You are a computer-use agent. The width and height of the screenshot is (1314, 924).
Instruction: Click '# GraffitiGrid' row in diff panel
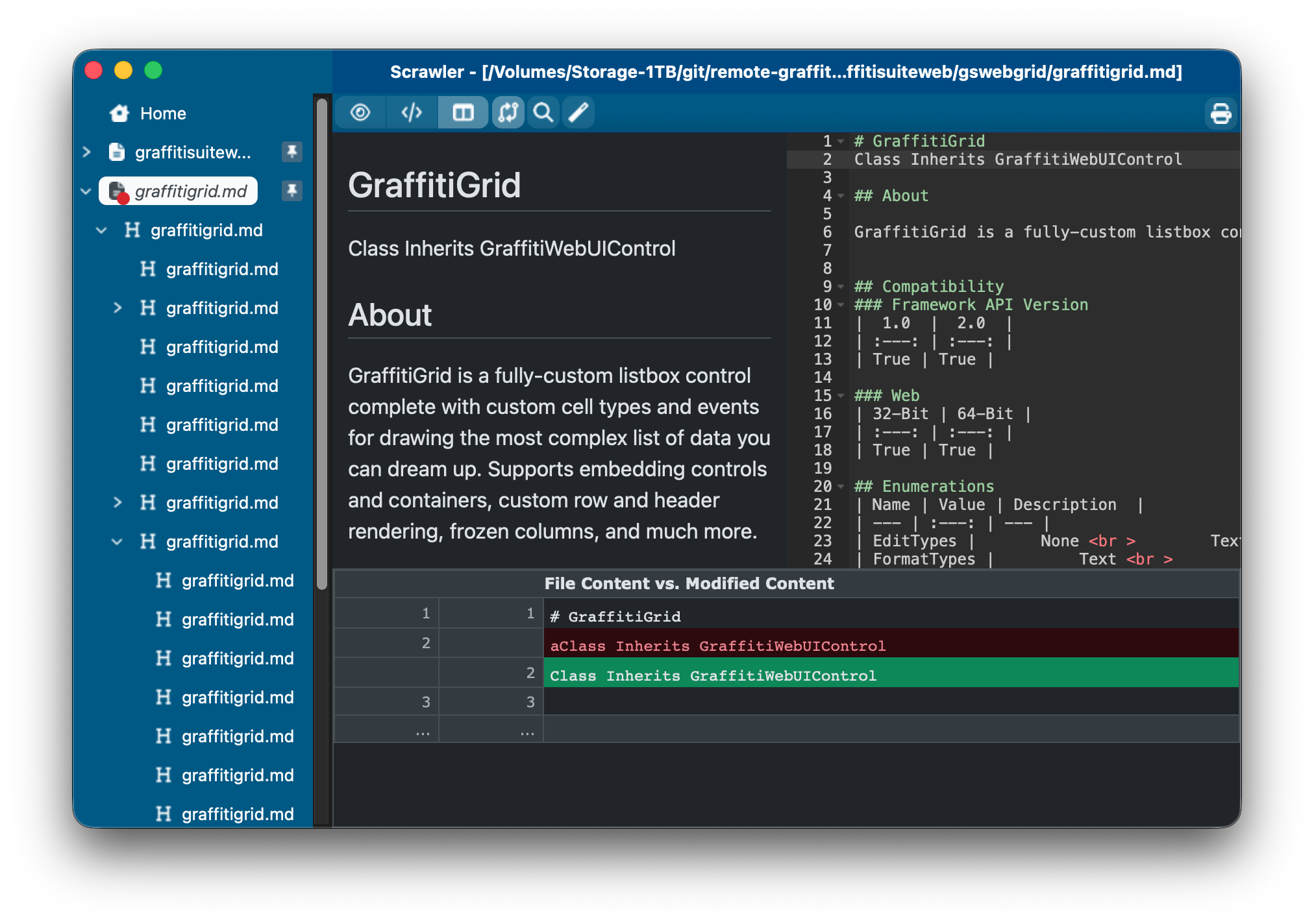(786, 614)
